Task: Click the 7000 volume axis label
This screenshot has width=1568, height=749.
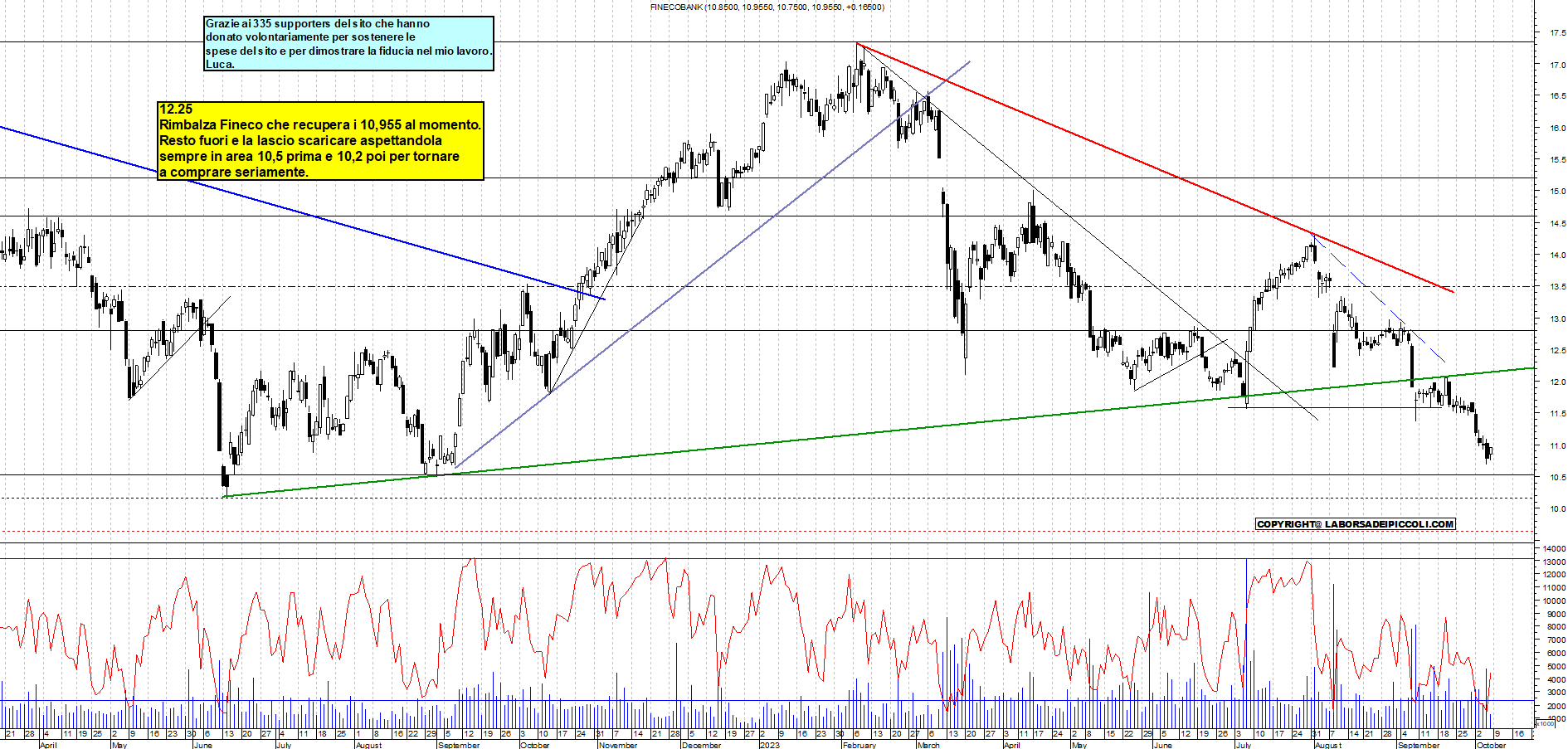Action: point(1556,640)
